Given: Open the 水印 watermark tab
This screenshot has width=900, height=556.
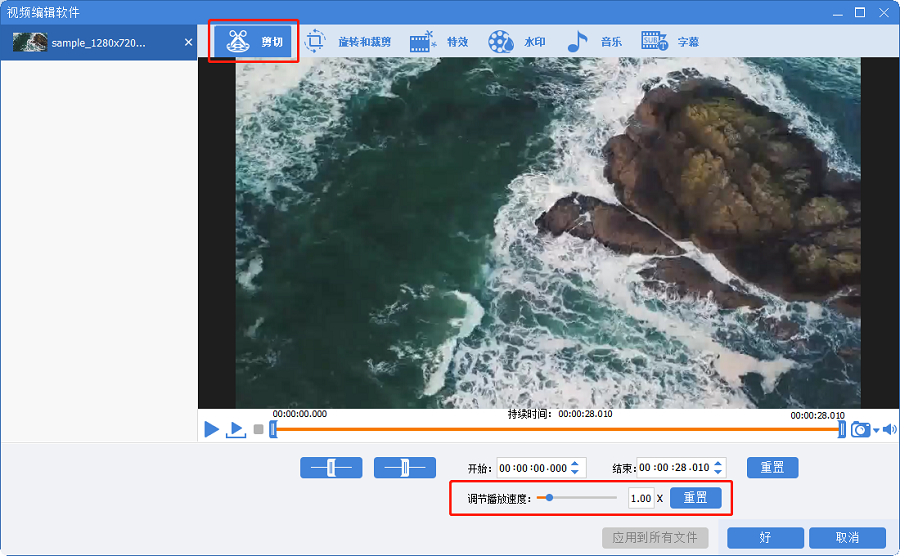Looking at the screenshot, I should (517, 42).
